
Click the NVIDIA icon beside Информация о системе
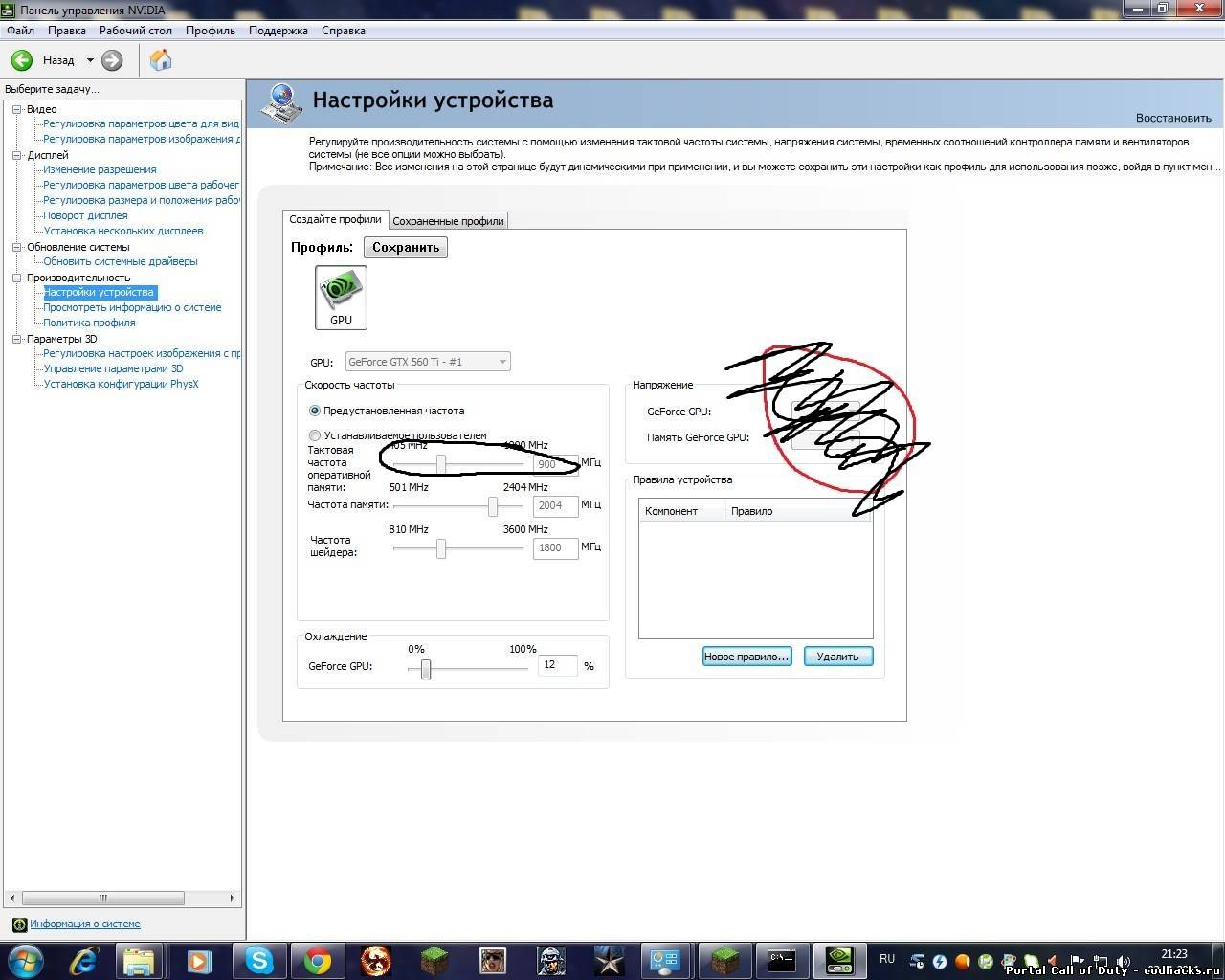coord(19,924)
